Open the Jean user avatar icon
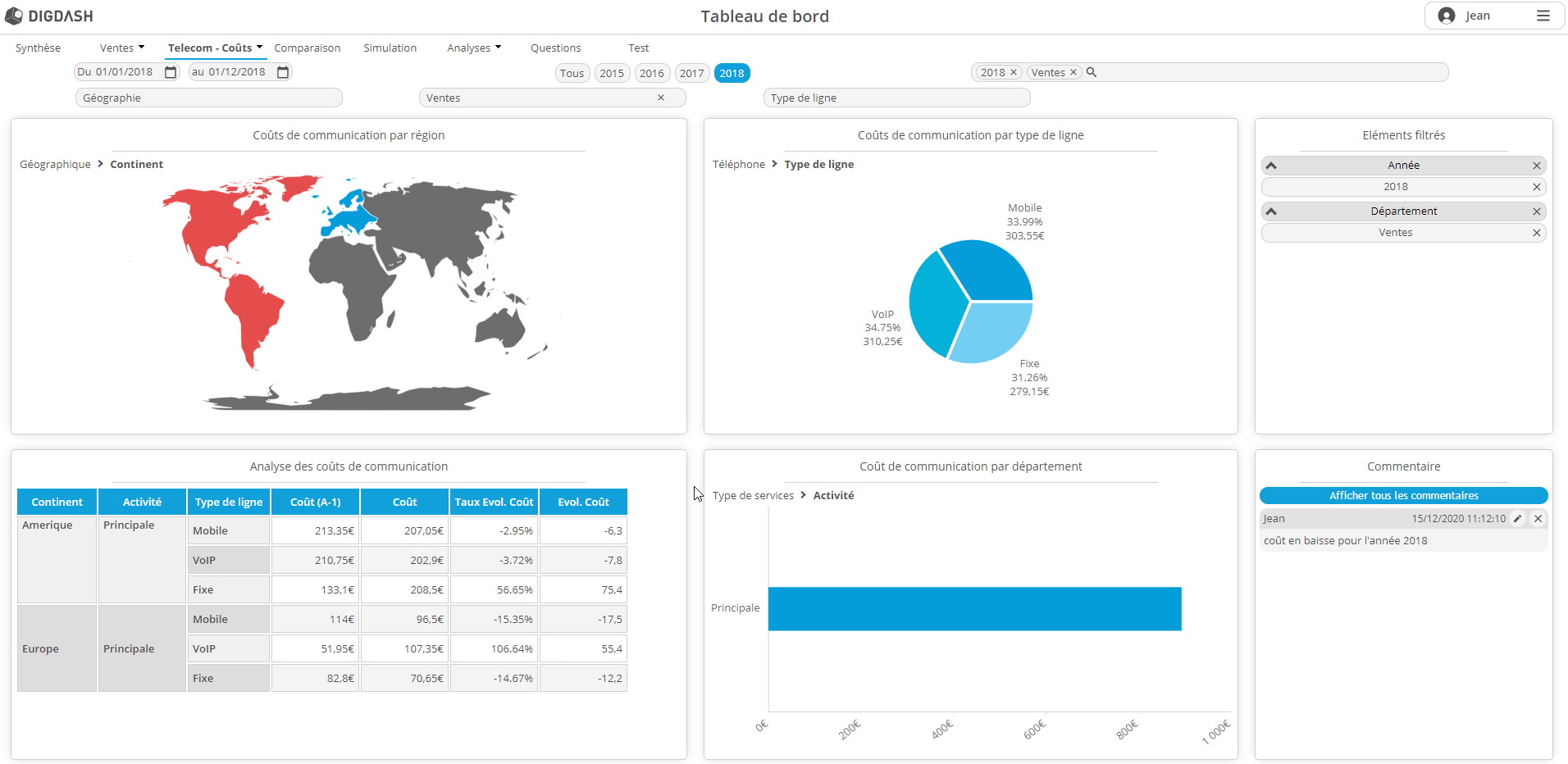Image resolution: width=1568 pixels, height=764 pixels. 1447,16
